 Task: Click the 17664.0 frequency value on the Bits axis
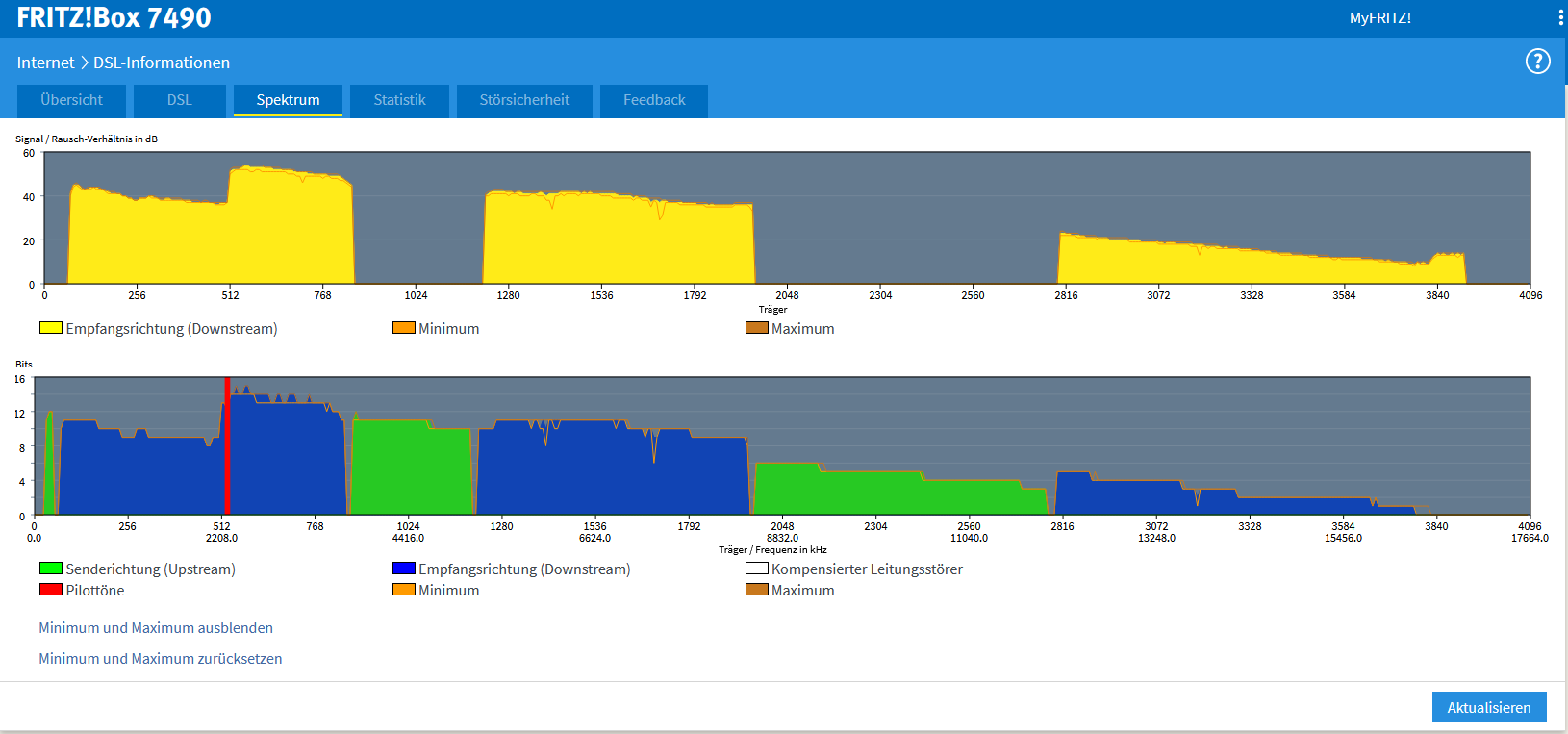(x=1530, y=538)
